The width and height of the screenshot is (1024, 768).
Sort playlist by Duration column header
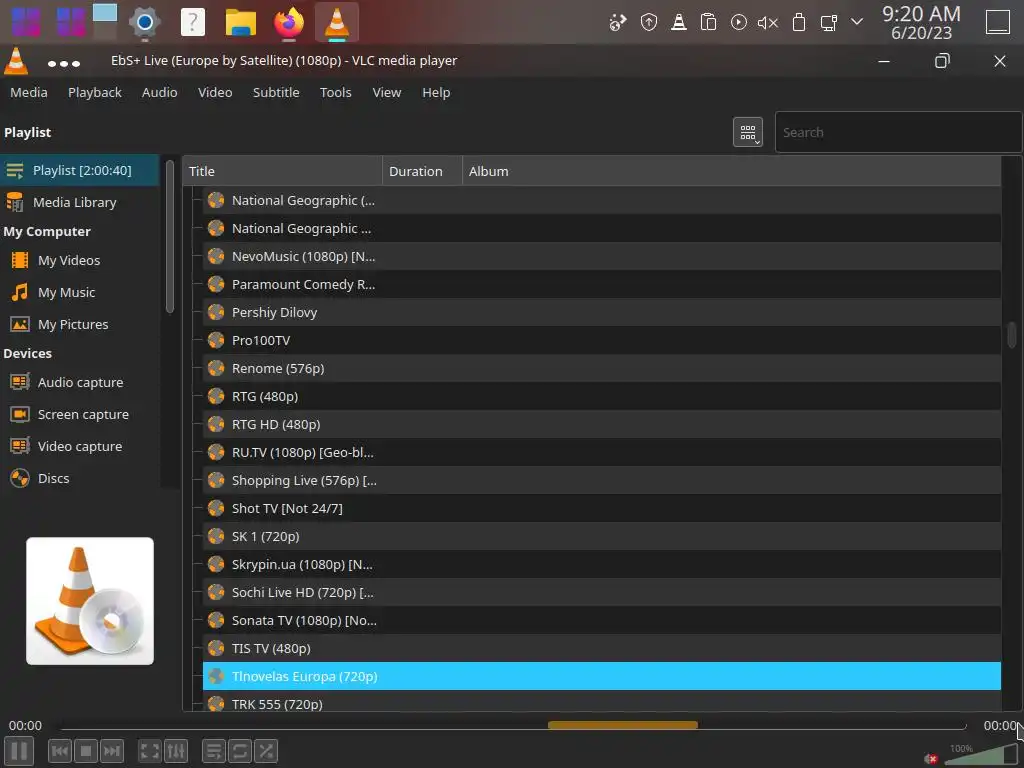click(423, 171)
